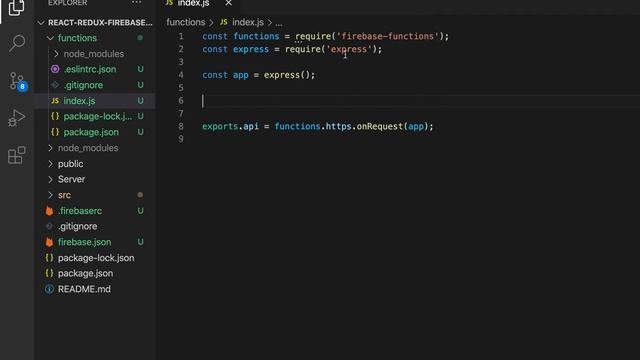Collapse the REACT-REDUX-FIREBASE project root
This screenshot has height=360, width=640.
(95, 22)
